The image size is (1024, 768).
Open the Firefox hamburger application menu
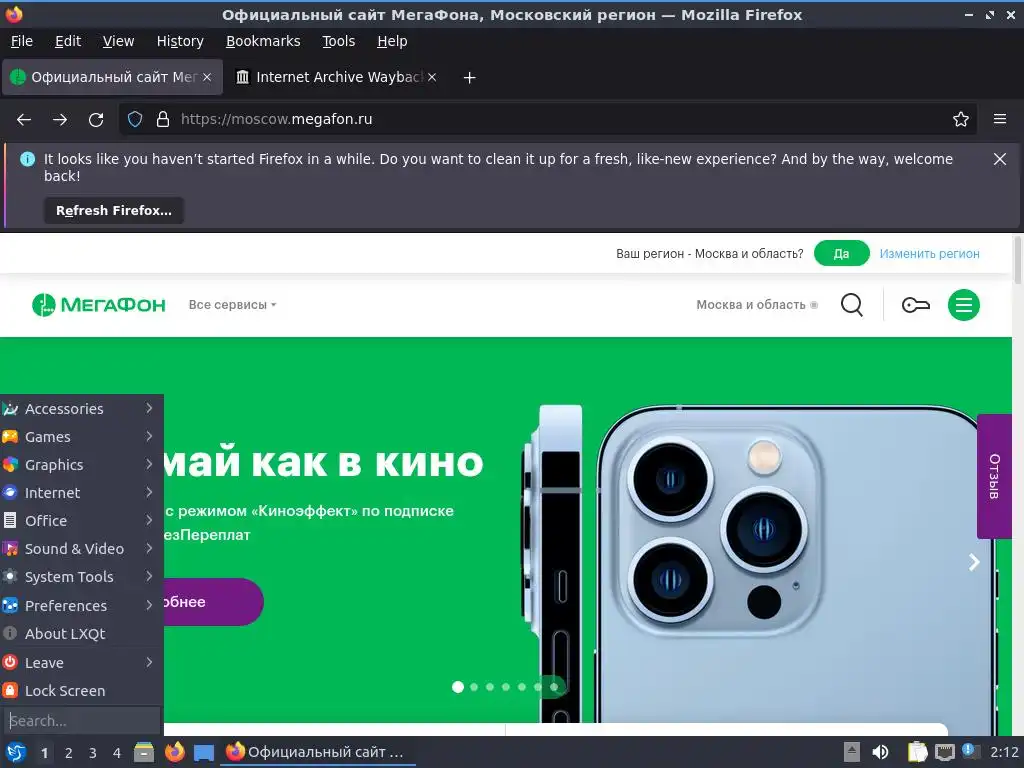pos(1000,120)
